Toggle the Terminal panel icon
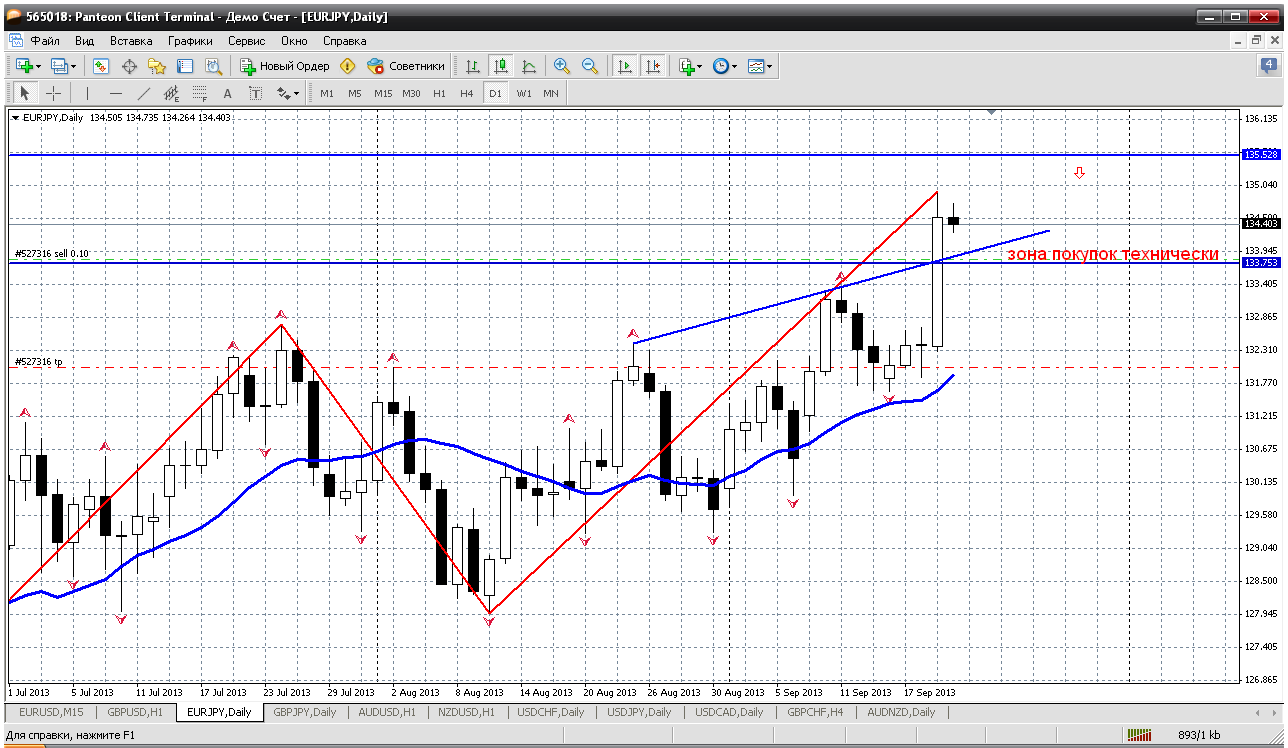 pos(185,66)
